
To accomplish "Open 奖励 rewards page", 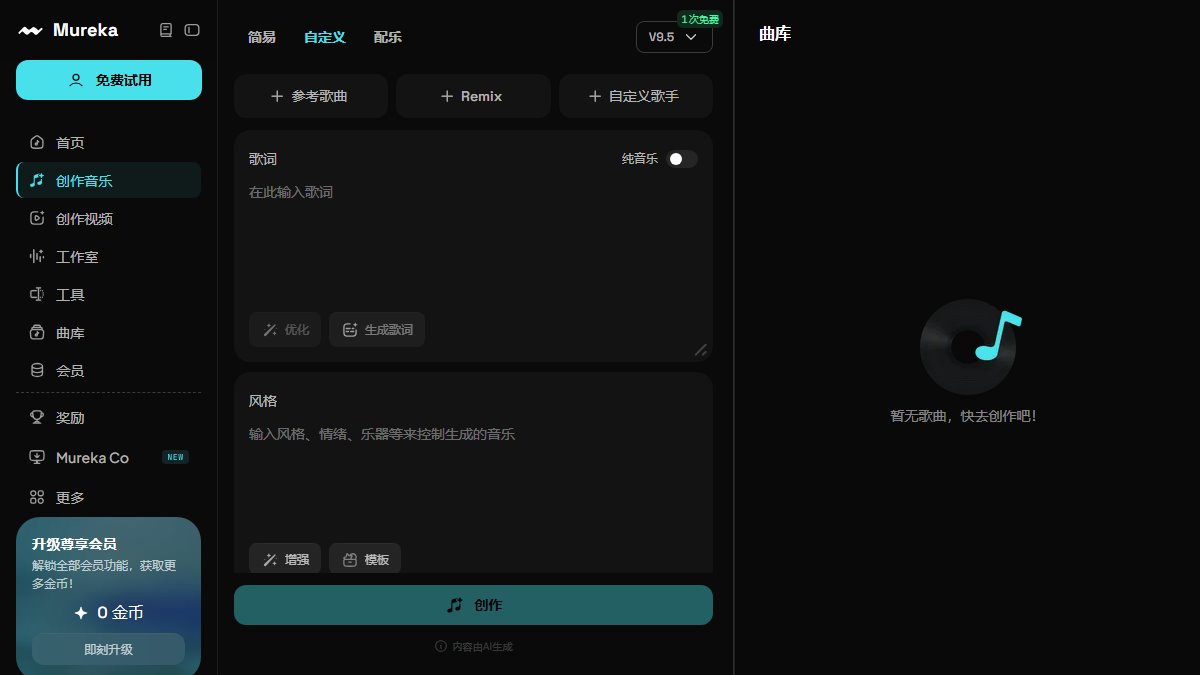I will coord(108,418).
